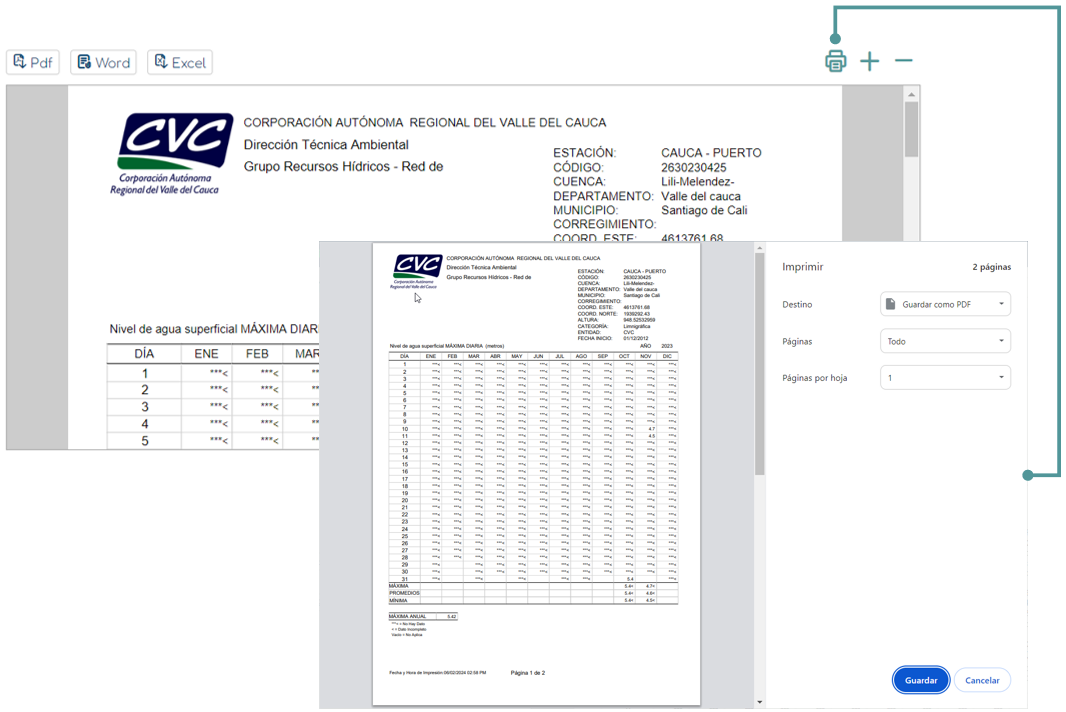Cancel the print dialog
This screenshot has height=712, width=1066.
(x=982, y=680)
